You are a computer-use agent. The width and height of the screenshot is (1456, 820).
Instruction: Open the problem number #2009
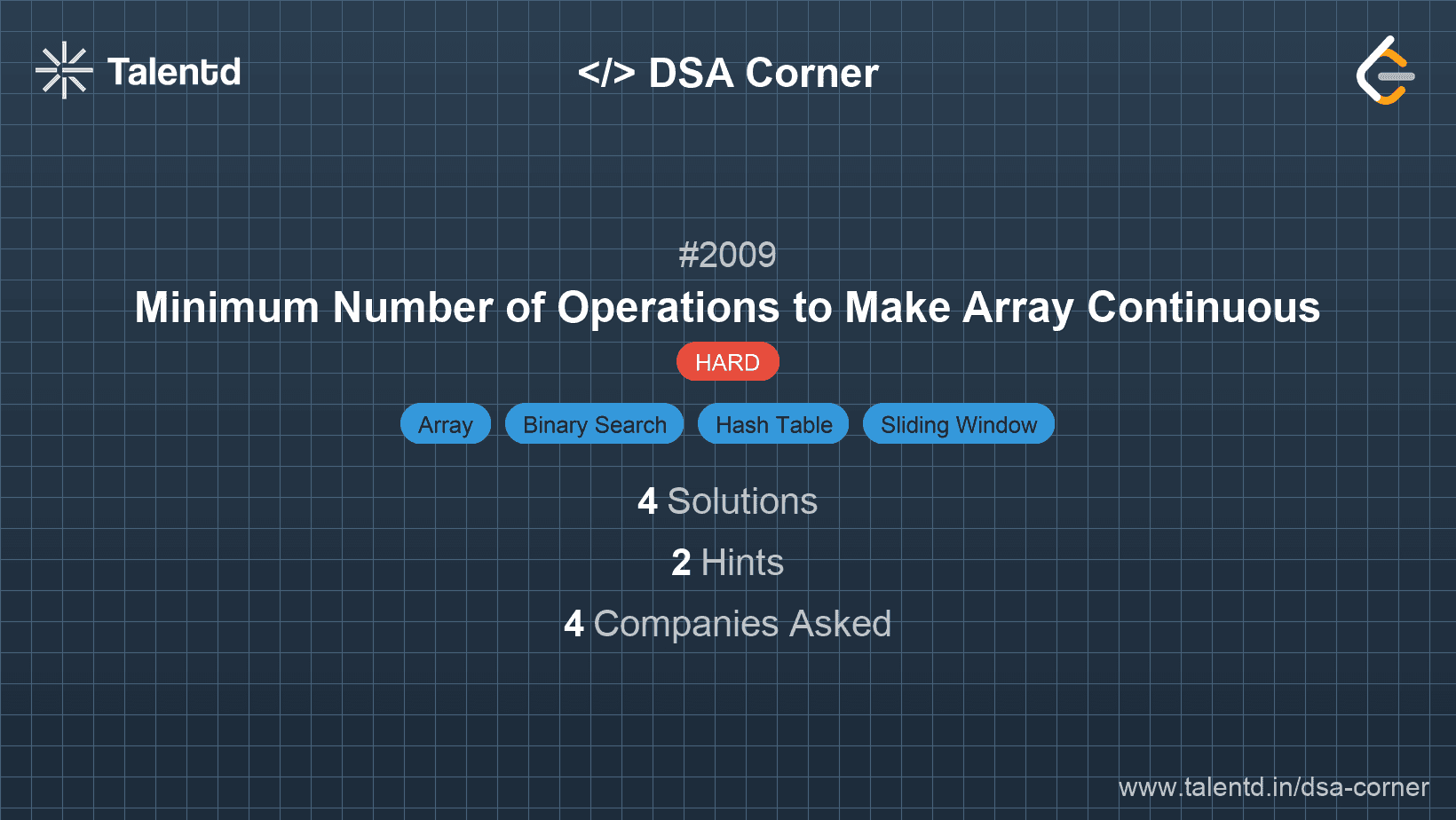[x=727, y=256]
